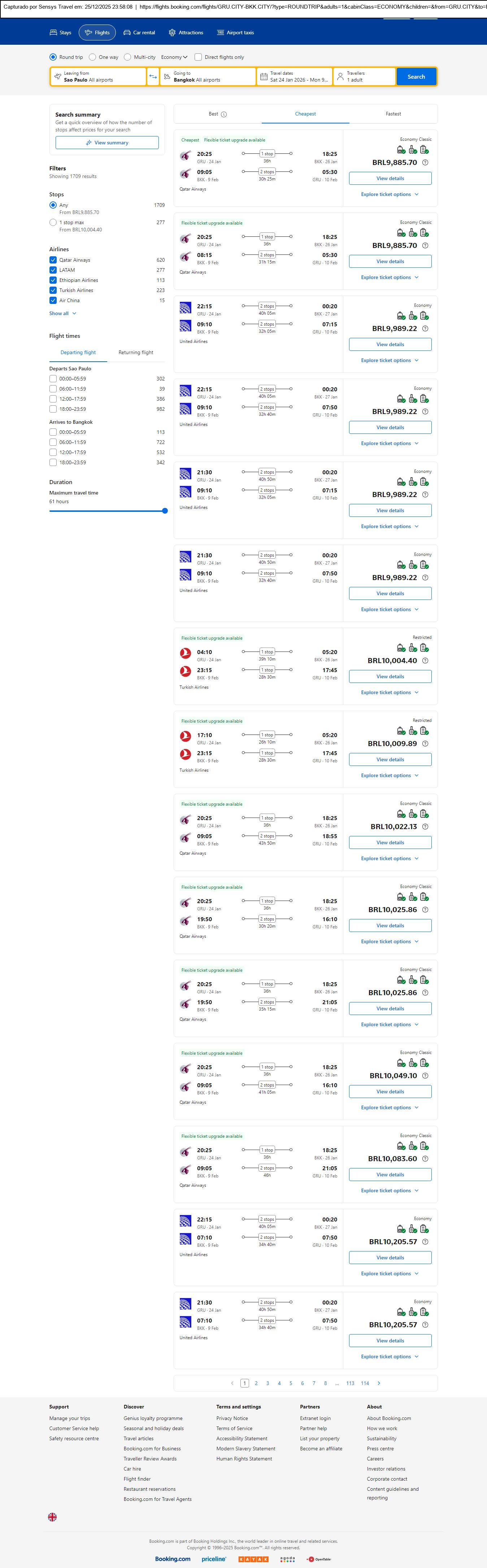Open the Returning flight tab
This screenshot has height=1568, width=487.
click(x=136, y=352)
